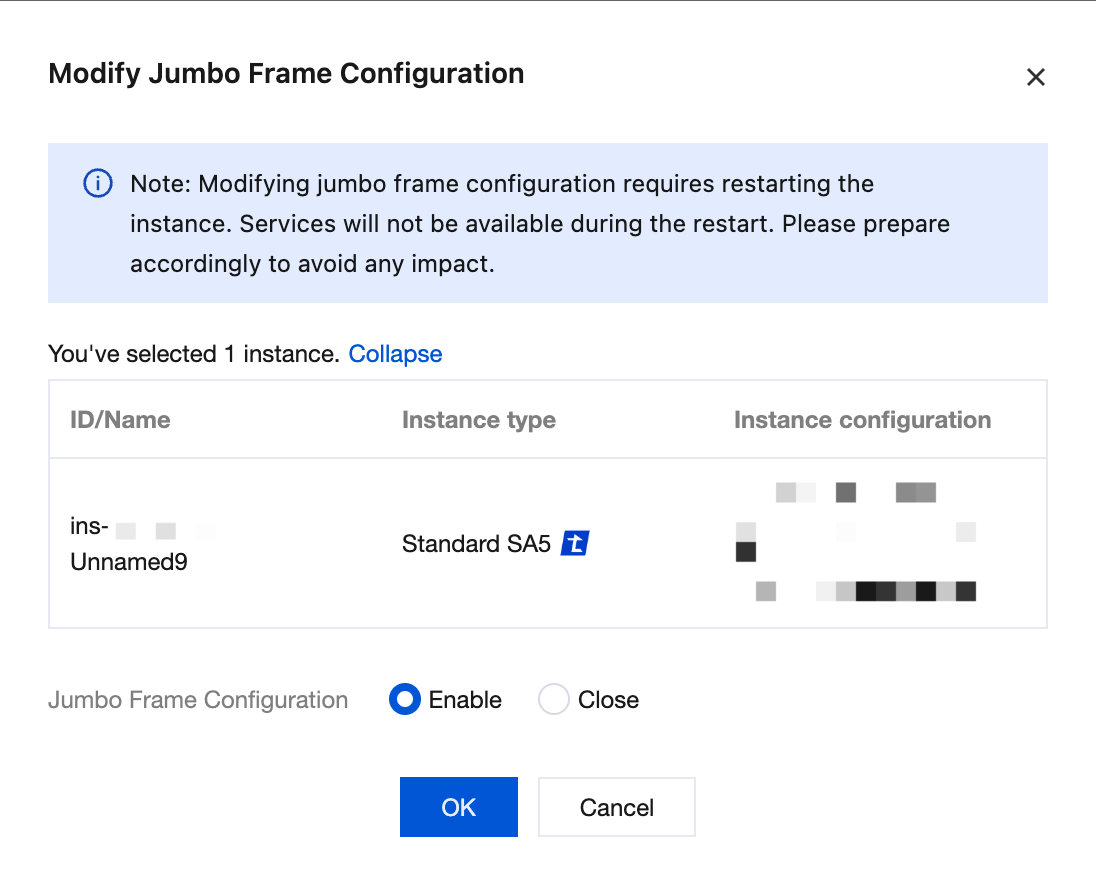1096x886 pixels.
Task: Click the restart warning note text
Action: (x=540, y=223)
